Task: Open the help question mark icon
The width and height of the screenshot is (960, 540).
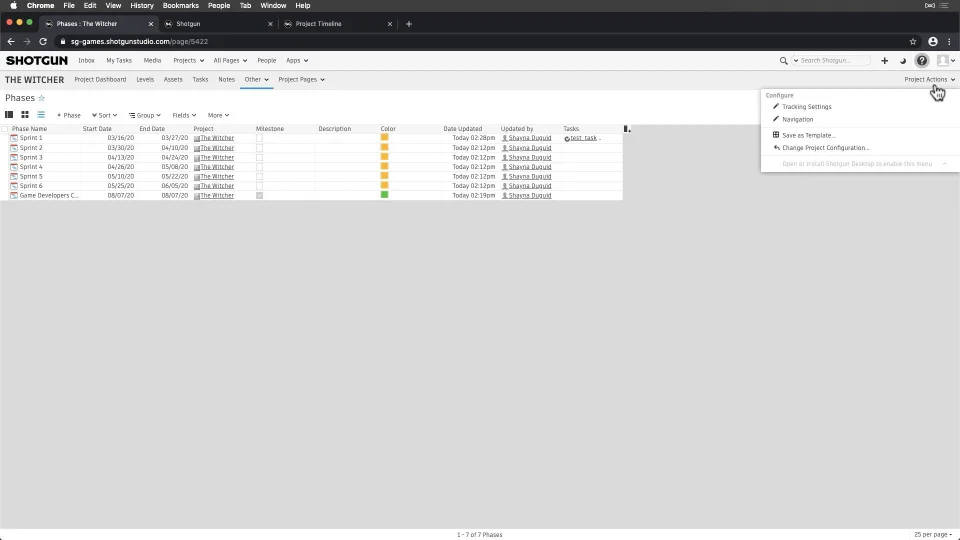Action: [921, 61]
